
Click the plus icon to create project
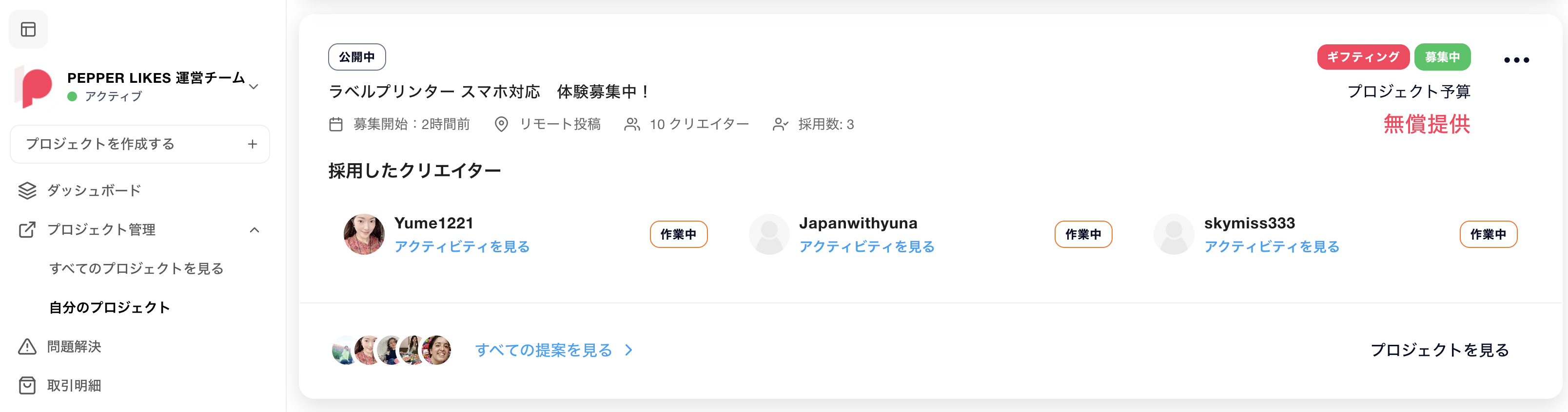253,144
